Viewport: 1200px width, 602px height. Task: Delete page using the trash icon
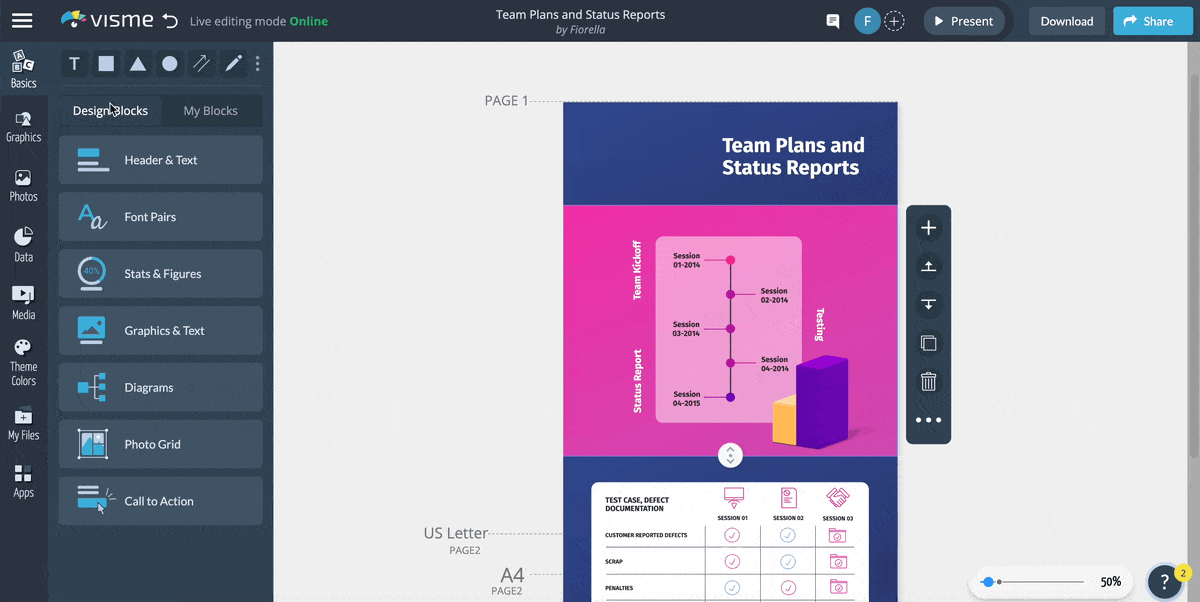[x=928, y=381]
